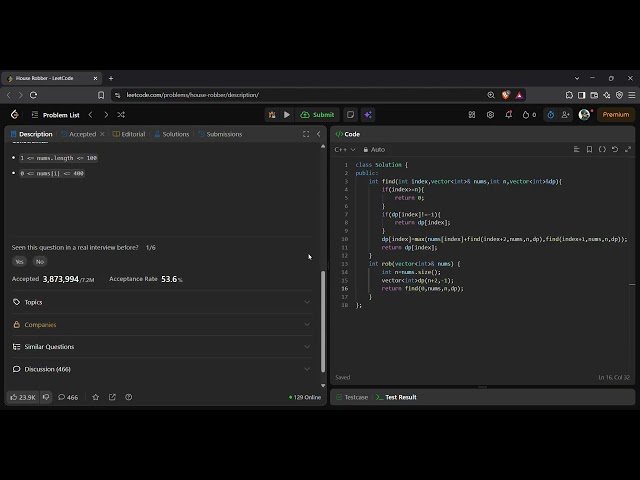Expand the Discussion (466) section
The image size is (640, 480).
click(x=162, y=369)
